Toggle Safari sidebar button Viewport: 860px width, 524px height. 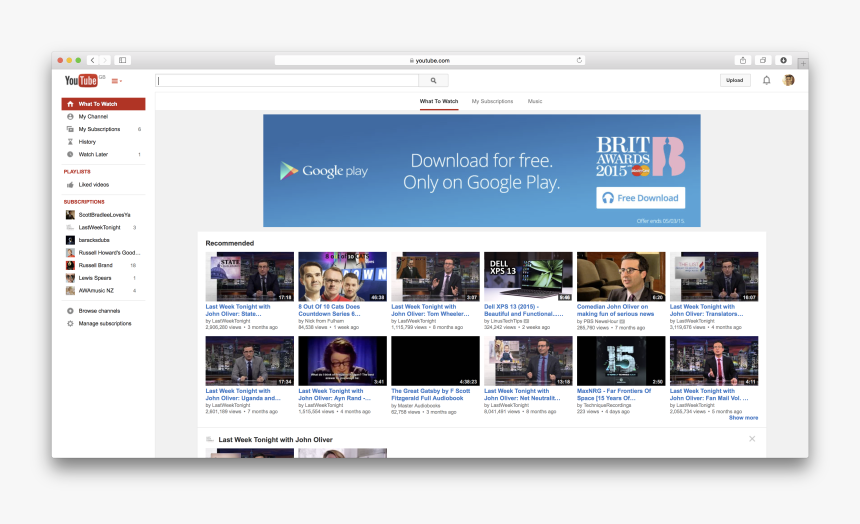tap(122, 60)
